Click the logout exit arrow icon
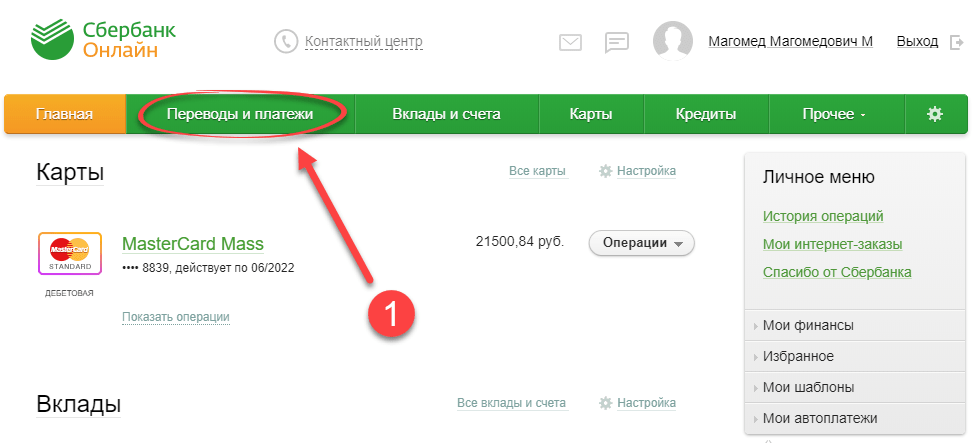The image size is (978, 443). point(956,42)
